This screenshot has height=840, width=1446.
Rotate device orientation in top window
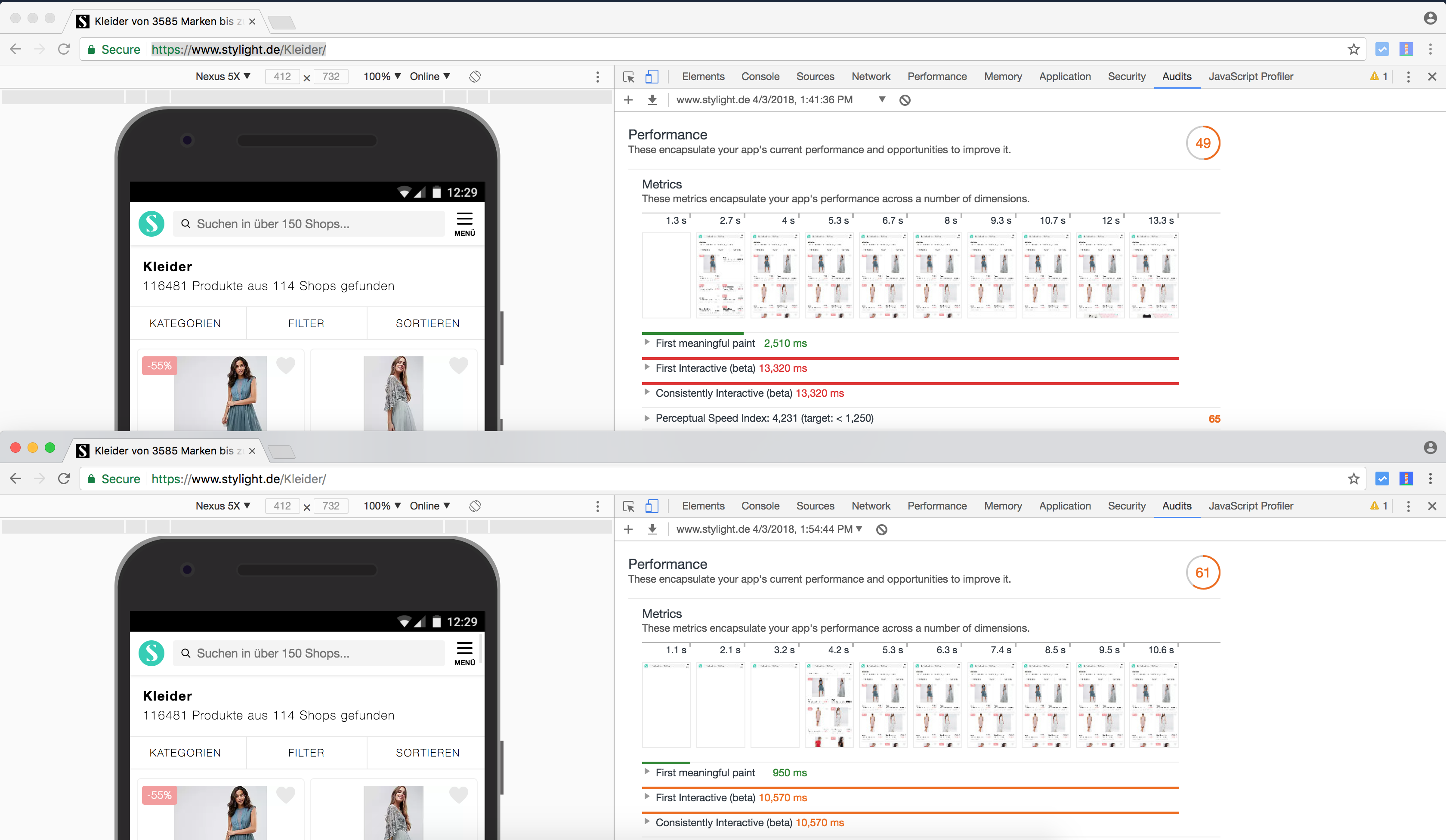tap(475, 76)
